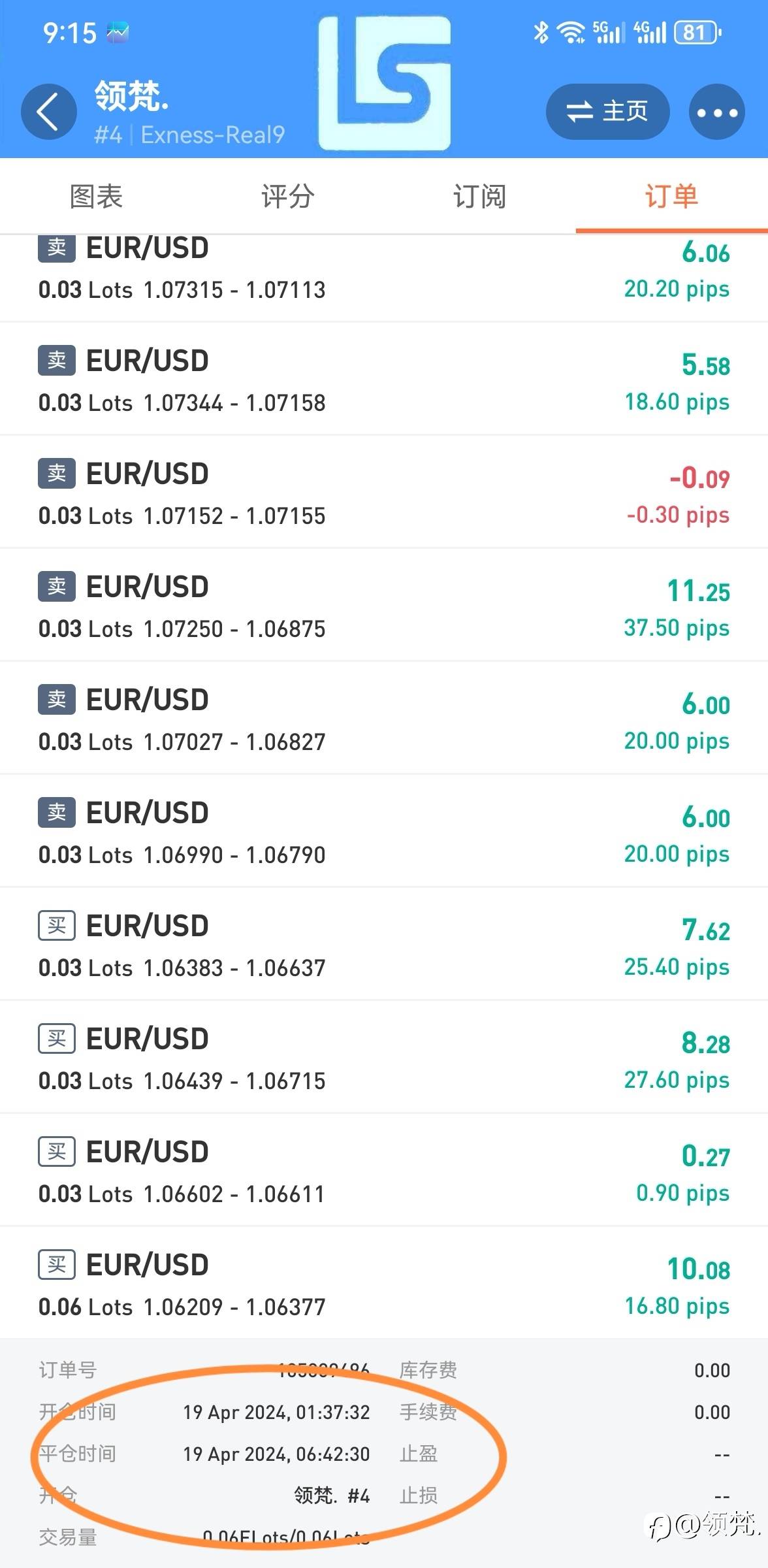Expand the EUR/USD order with -0.09 loss
The height and width of the screenshot is (1568, 768).
tap(384, 493)
